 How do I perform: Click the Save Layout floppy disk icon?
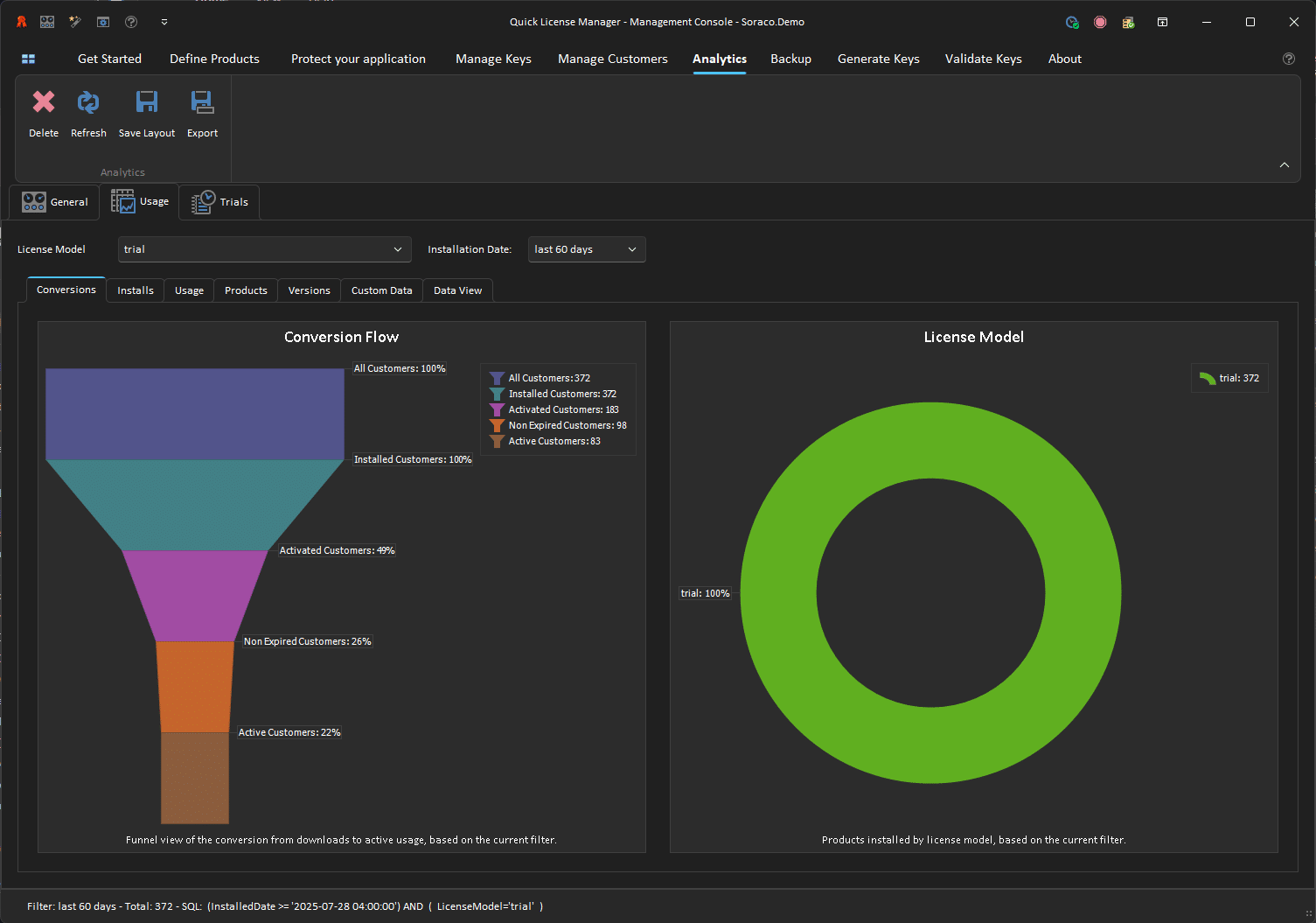point(147,103)
